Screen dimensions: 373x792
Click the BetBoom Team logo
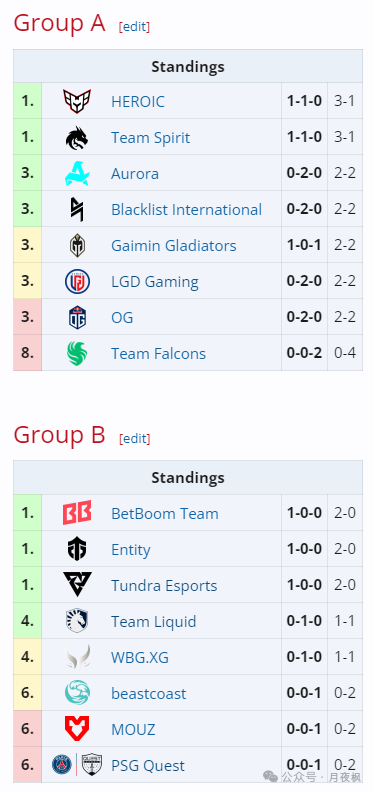coord(77,513)
